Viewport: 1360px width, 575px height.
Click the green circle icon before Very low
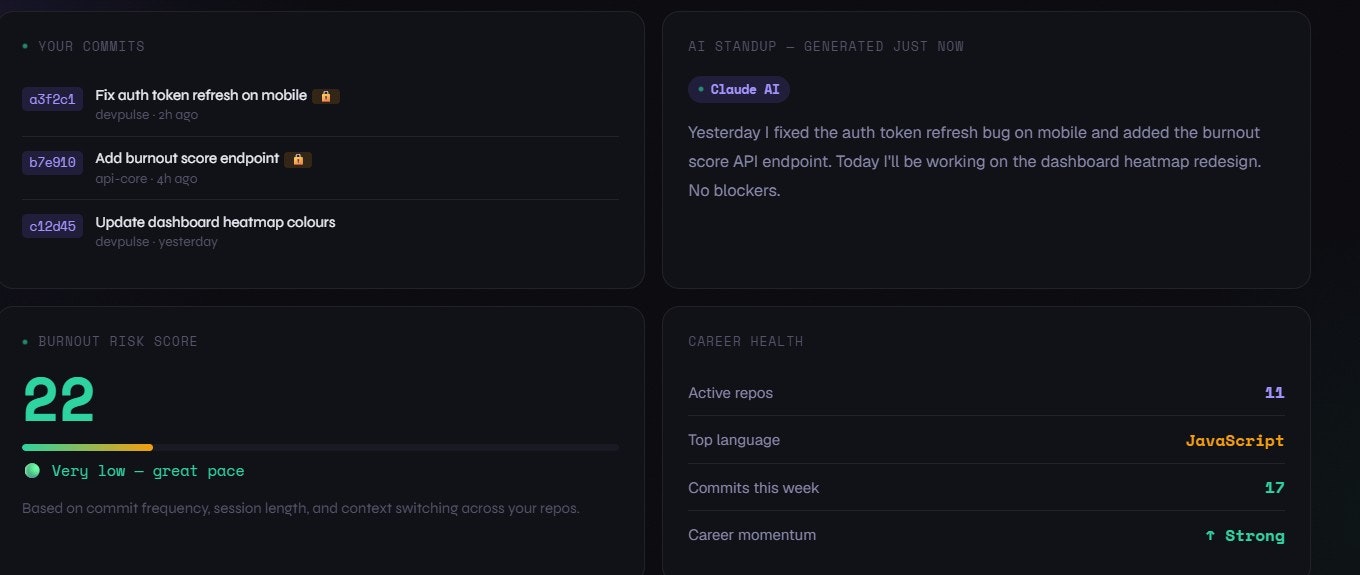32,470
